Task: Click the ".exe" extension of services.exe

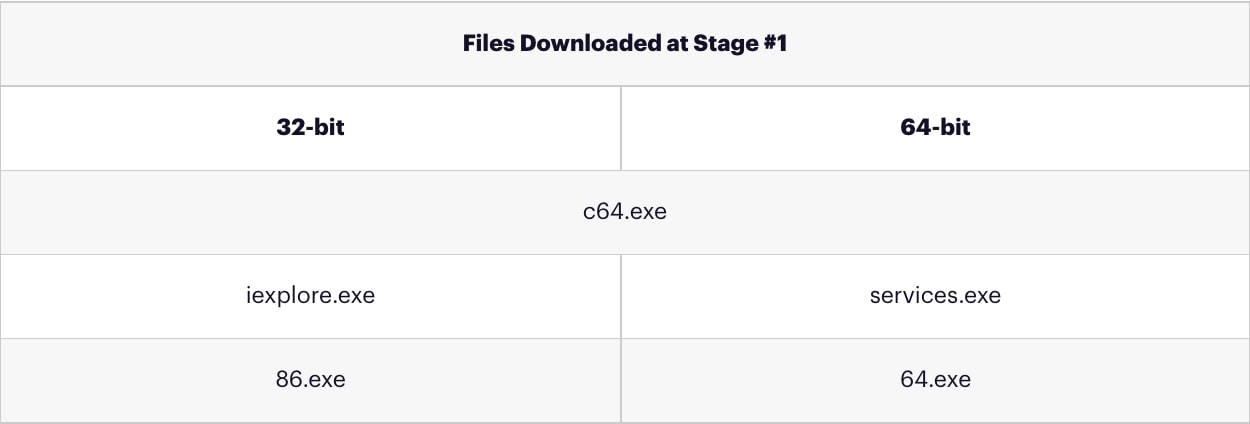Action: click(x=981, y=296)
